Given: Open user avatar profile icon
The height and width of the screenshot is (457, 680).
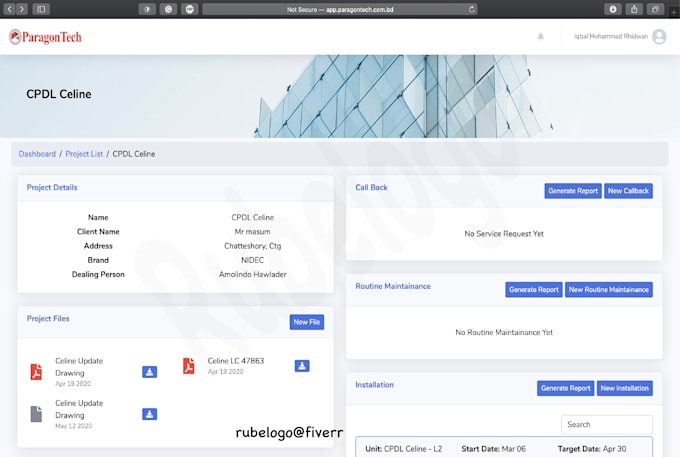Looking at the screenshot, I should pos(659,36).
